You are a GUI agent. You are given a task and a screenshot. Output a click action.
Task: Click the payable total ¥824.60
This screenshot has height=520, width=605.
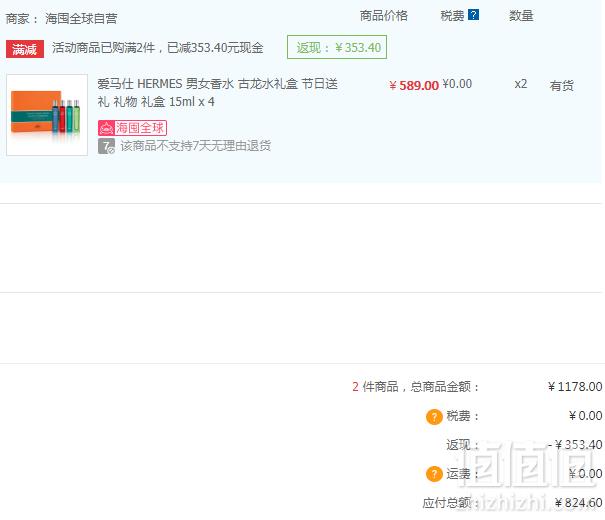click(578, 503)
